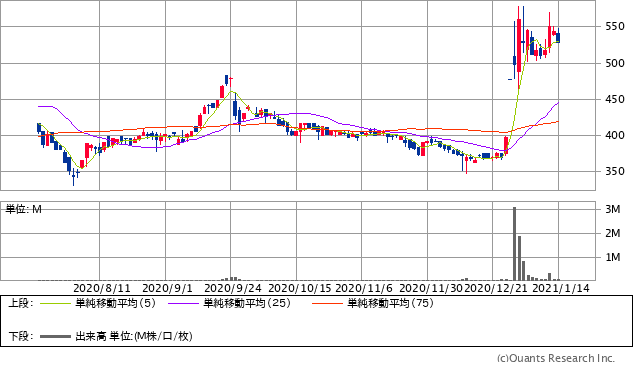Viewport: 633px width, 371px height.
Task: Click the 2M volume axis label
Action: coord(613,233)
